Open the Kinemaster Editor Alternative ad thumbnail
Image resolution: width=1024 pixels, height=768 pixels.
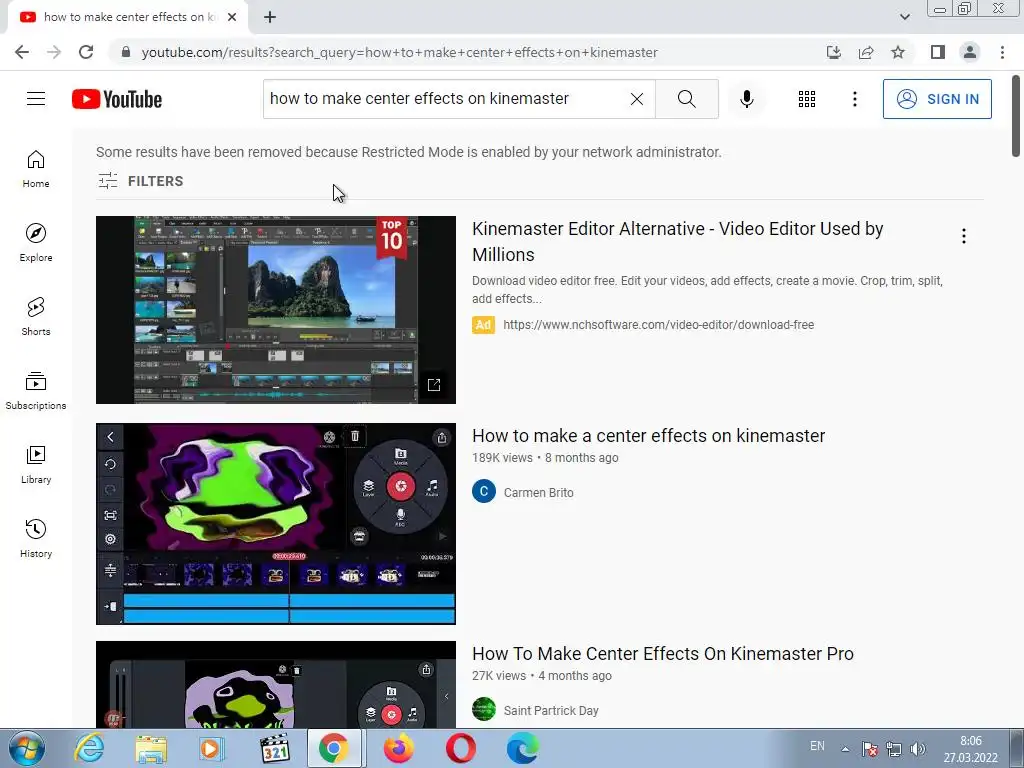tap(276, 310)
